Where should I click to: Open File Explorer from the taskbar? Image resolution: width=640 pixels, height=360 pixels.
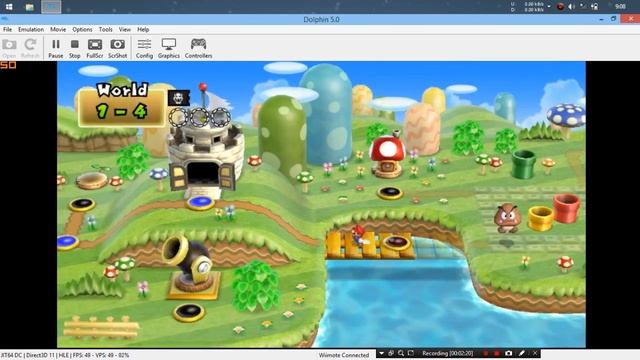point(29,7)
